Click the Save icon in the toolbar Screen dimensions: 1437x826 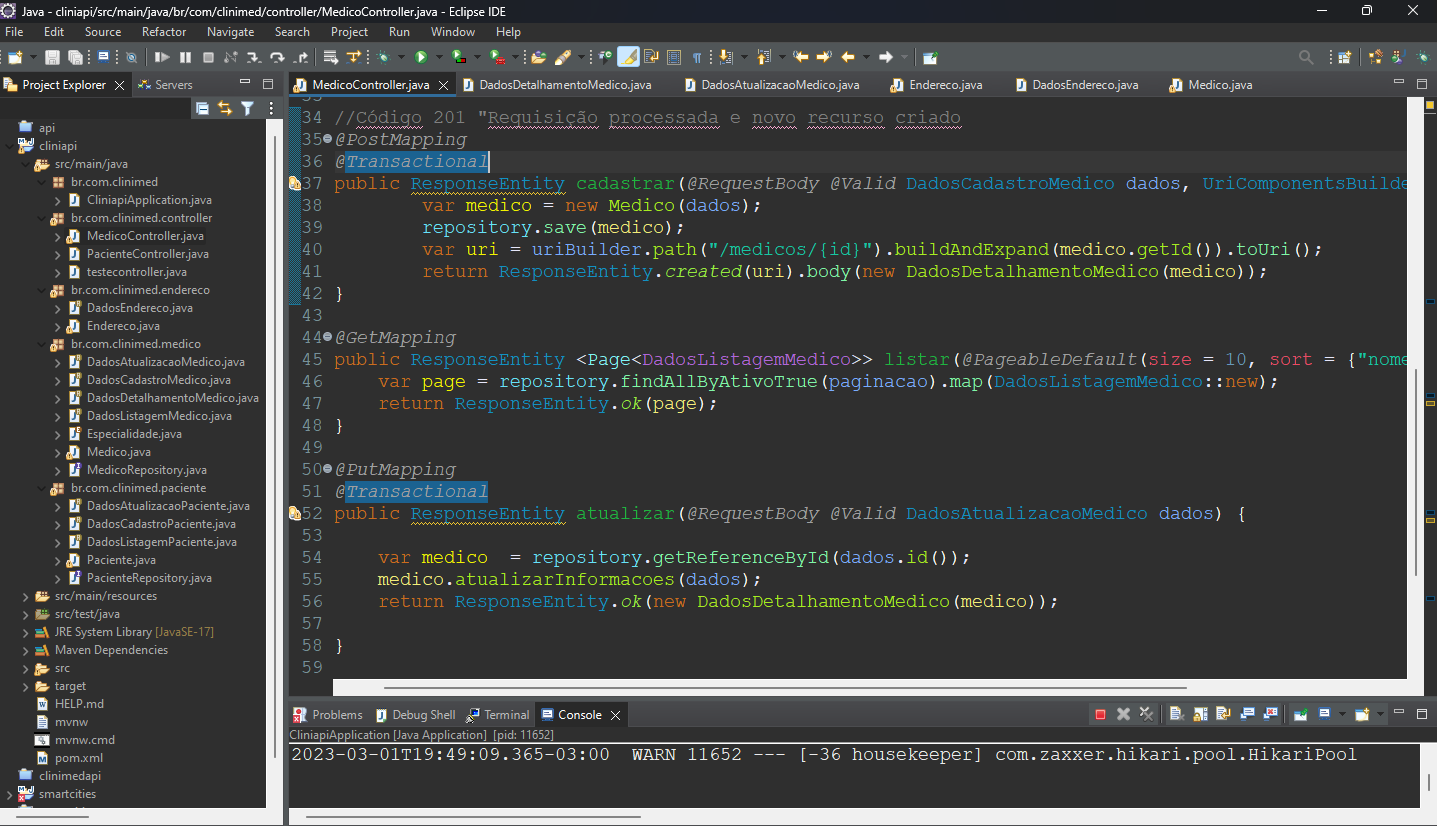[x=52, y=57]
